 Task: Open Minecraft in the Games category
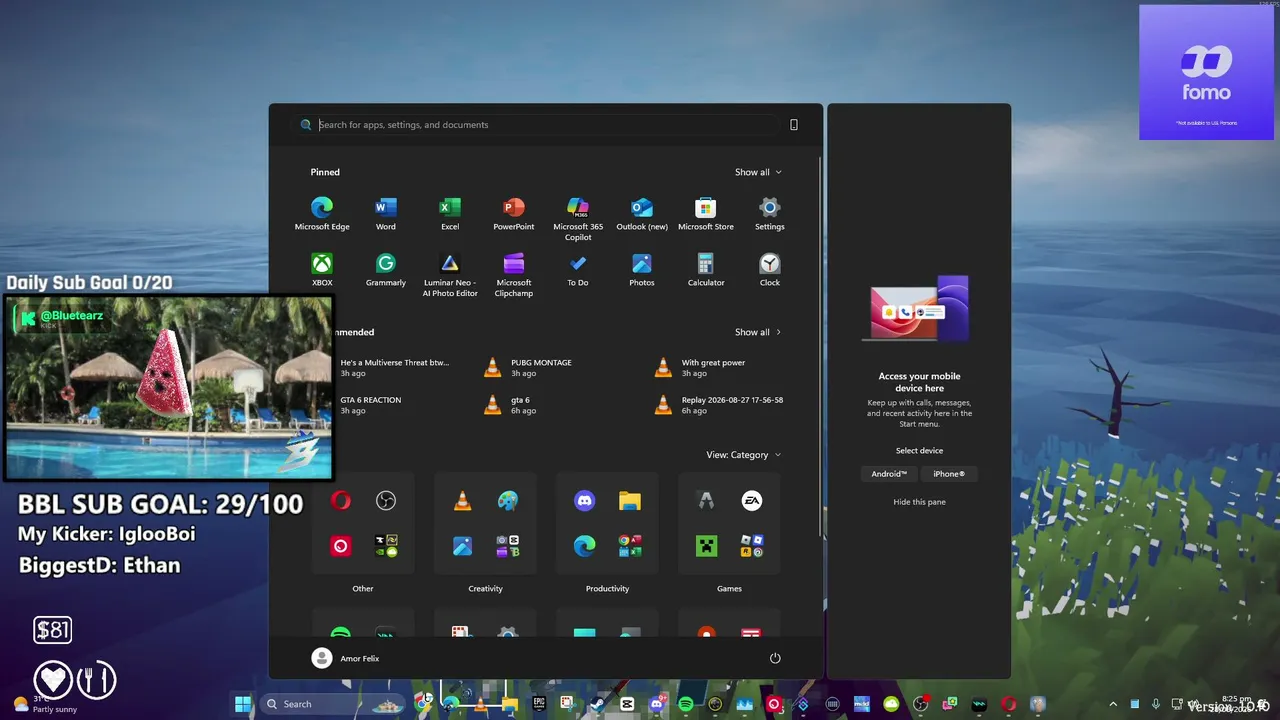tap(707, 546)
